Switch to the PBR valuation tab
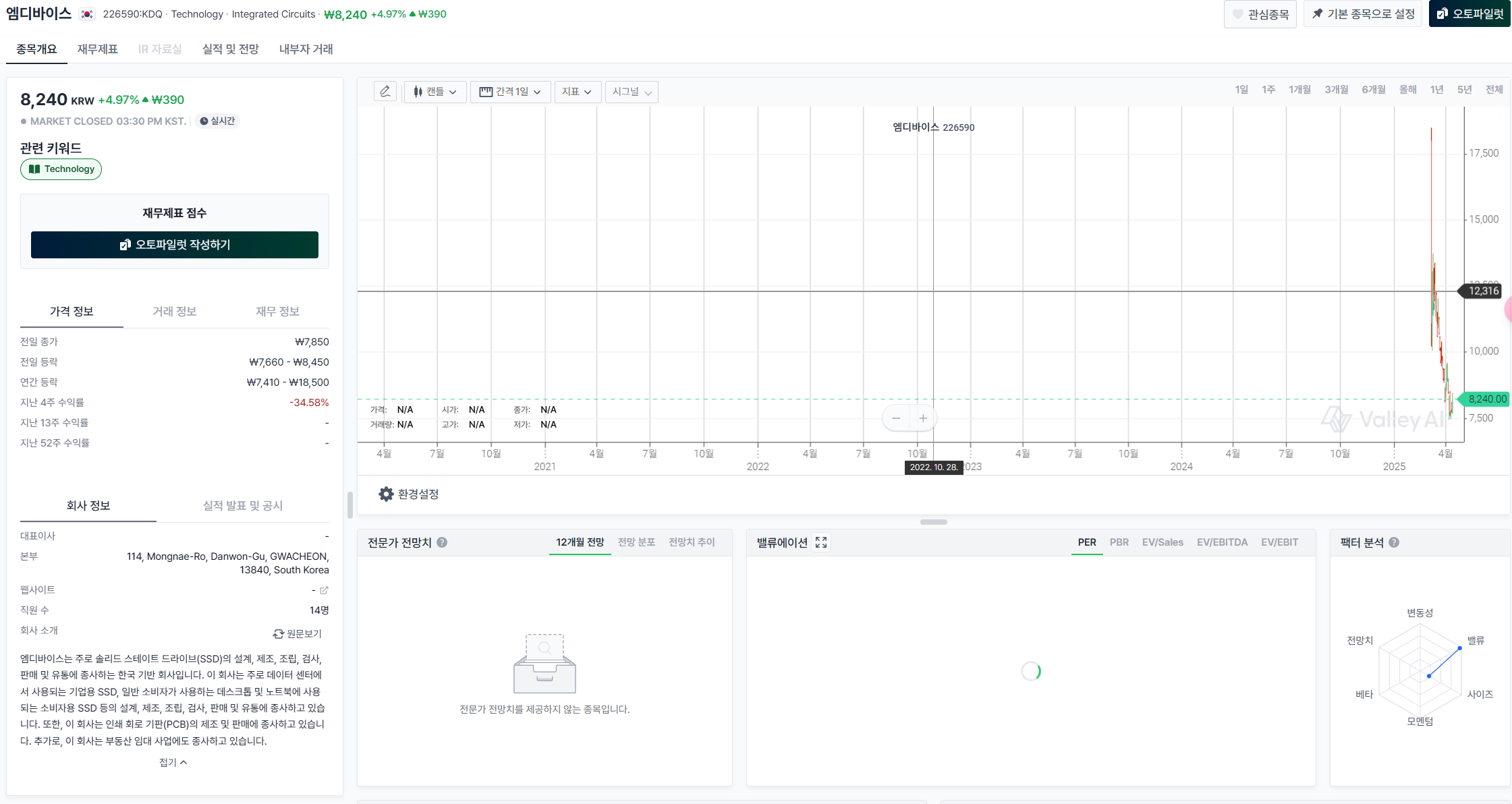The height and width of the screenshot is (804, 1512). coord(1119,542)
